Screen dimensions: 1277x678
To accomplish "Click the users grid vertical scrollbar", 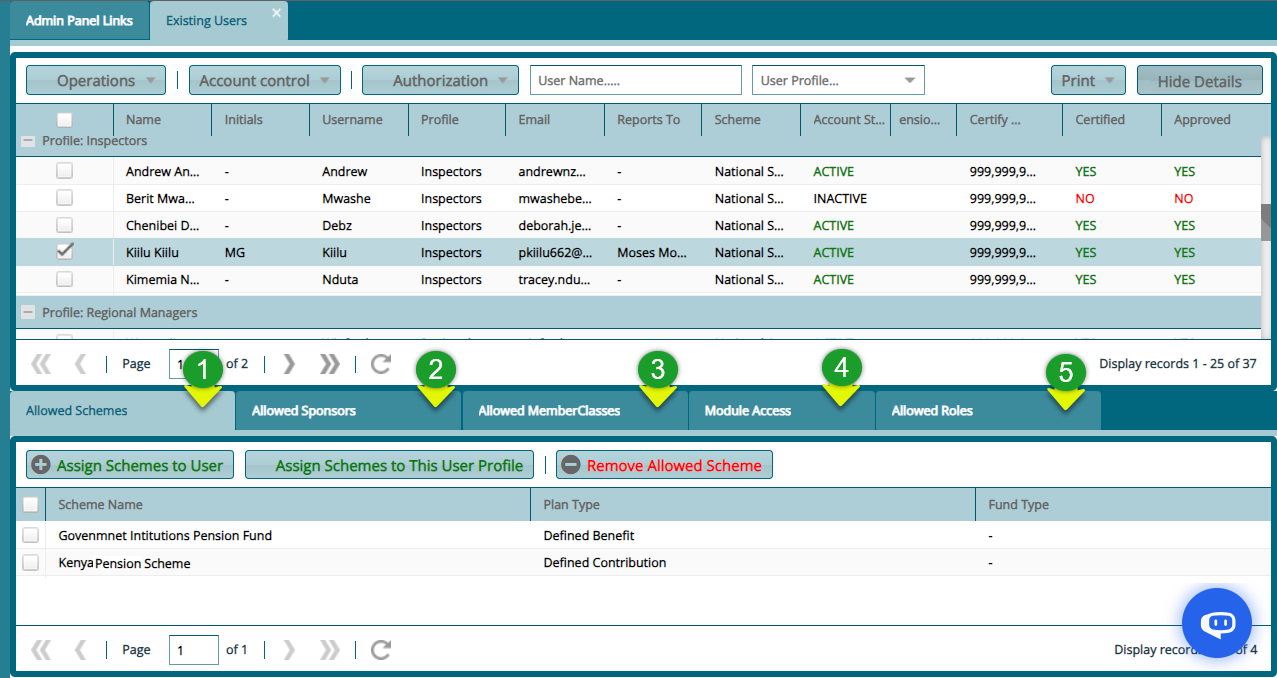I will [x=1267, y=224].
